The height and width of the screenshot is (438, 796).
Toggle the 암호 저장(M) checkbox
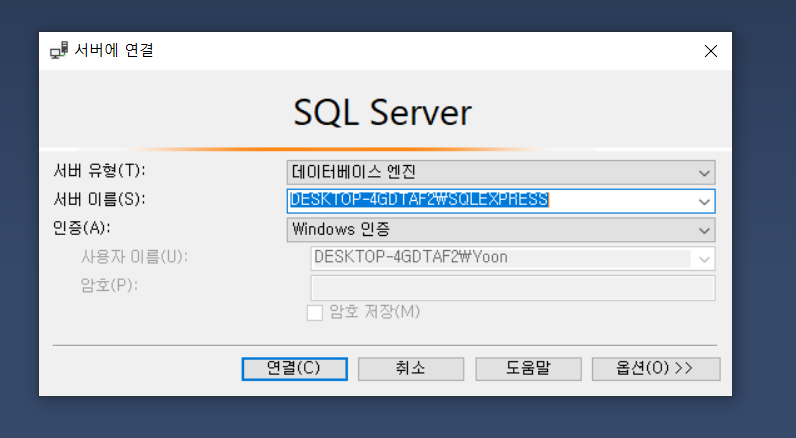315,313
